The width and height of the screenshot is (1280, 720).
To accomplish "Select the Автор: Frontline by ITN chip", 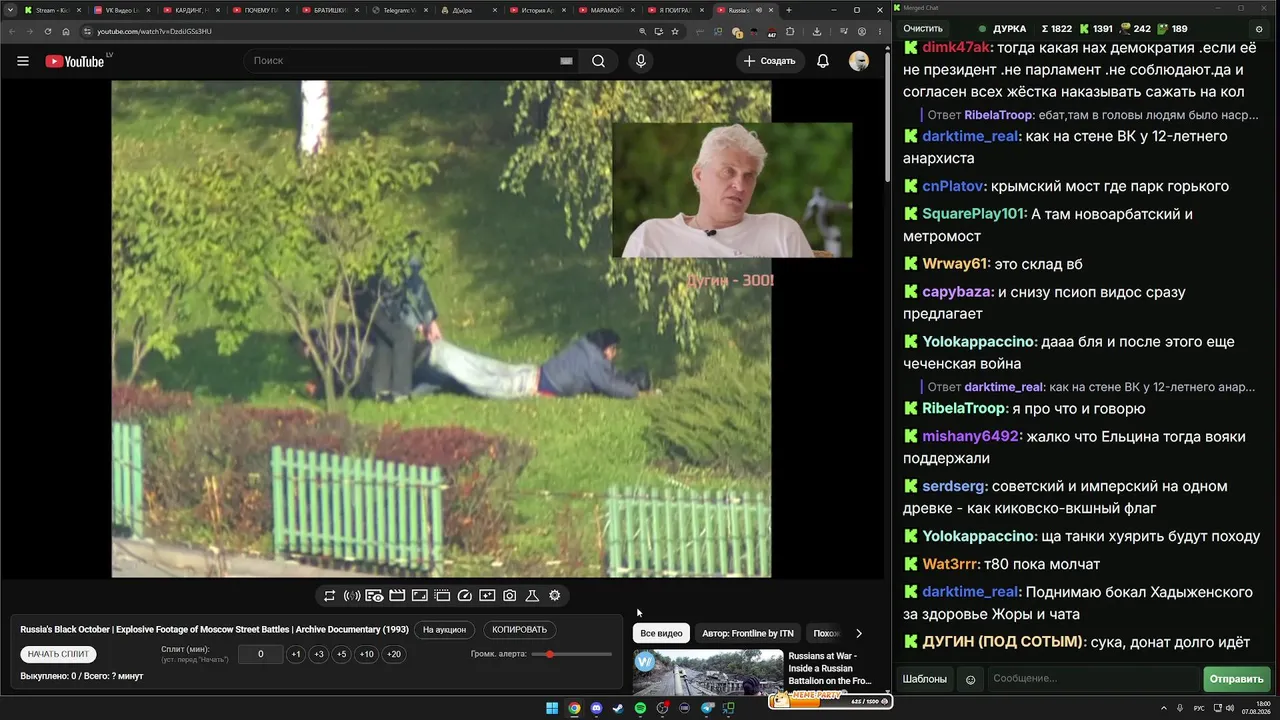I will pyautogui.click(x=748, y=633).
